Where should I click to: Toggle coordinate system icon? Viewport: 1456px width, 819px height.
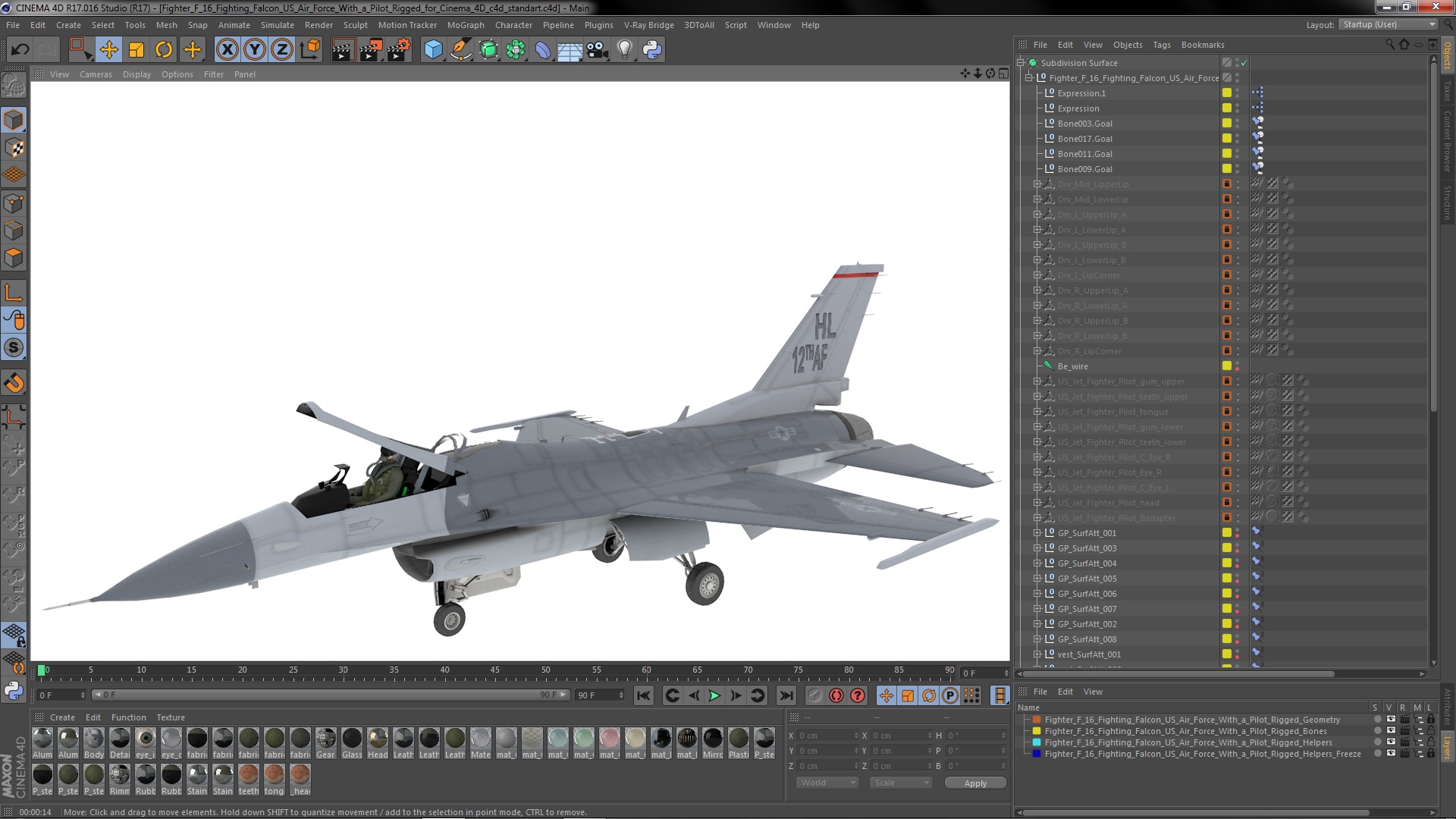[x=310, y=50]
